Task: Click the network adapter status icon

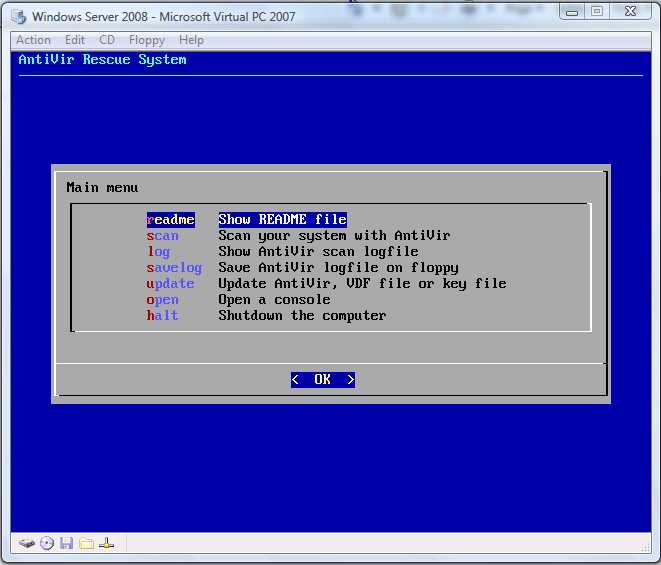Action: 106,543
